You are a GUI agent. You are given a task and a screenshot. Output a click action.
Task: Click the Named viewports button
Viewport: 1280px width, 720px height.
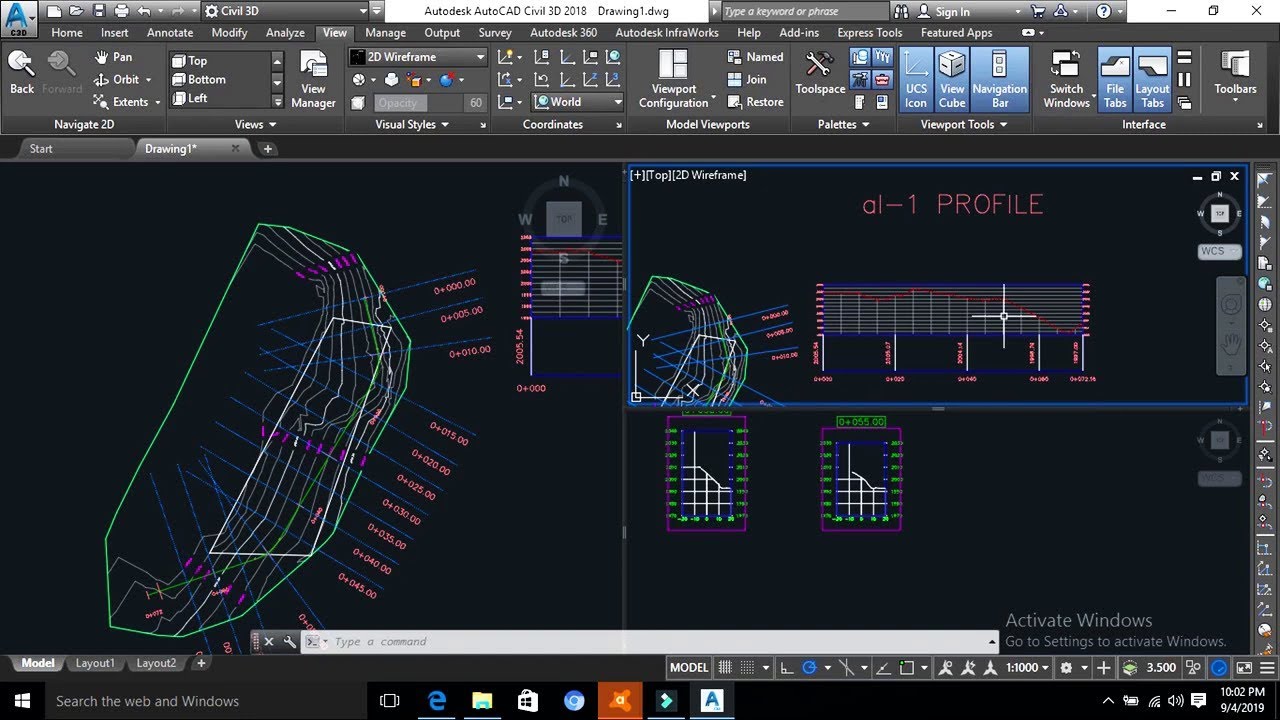pyautogui.click(x=755, y=57)
